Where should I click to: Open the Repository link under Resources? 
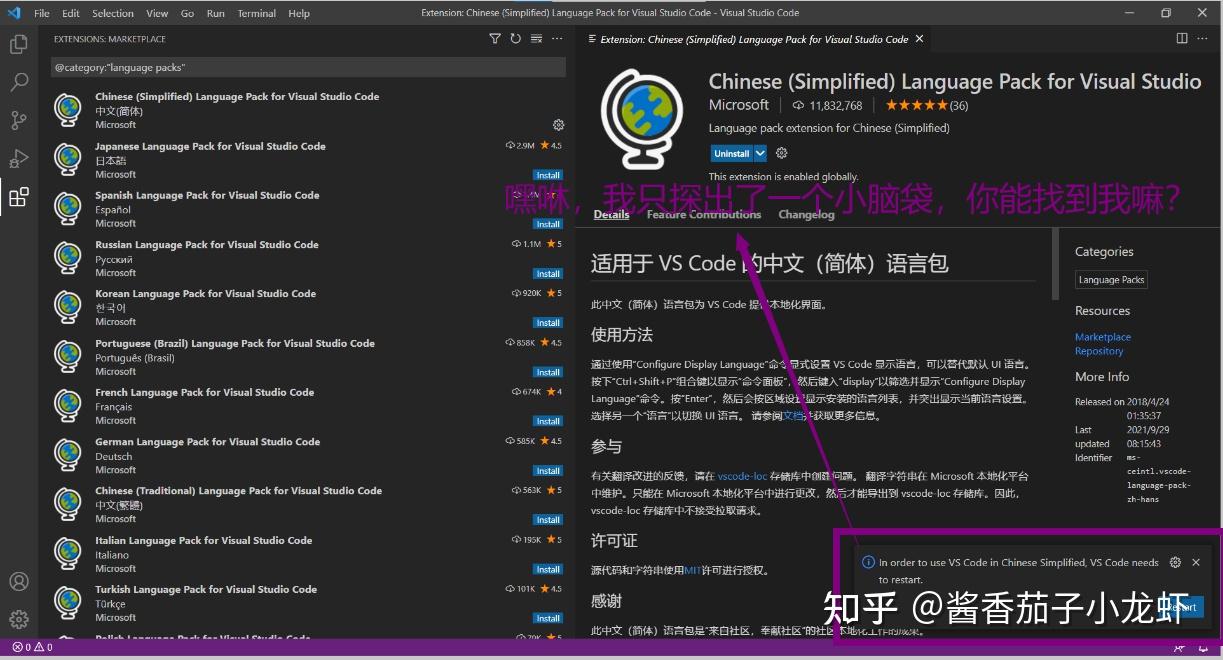pyautogui.click(x=1099, y=351)
